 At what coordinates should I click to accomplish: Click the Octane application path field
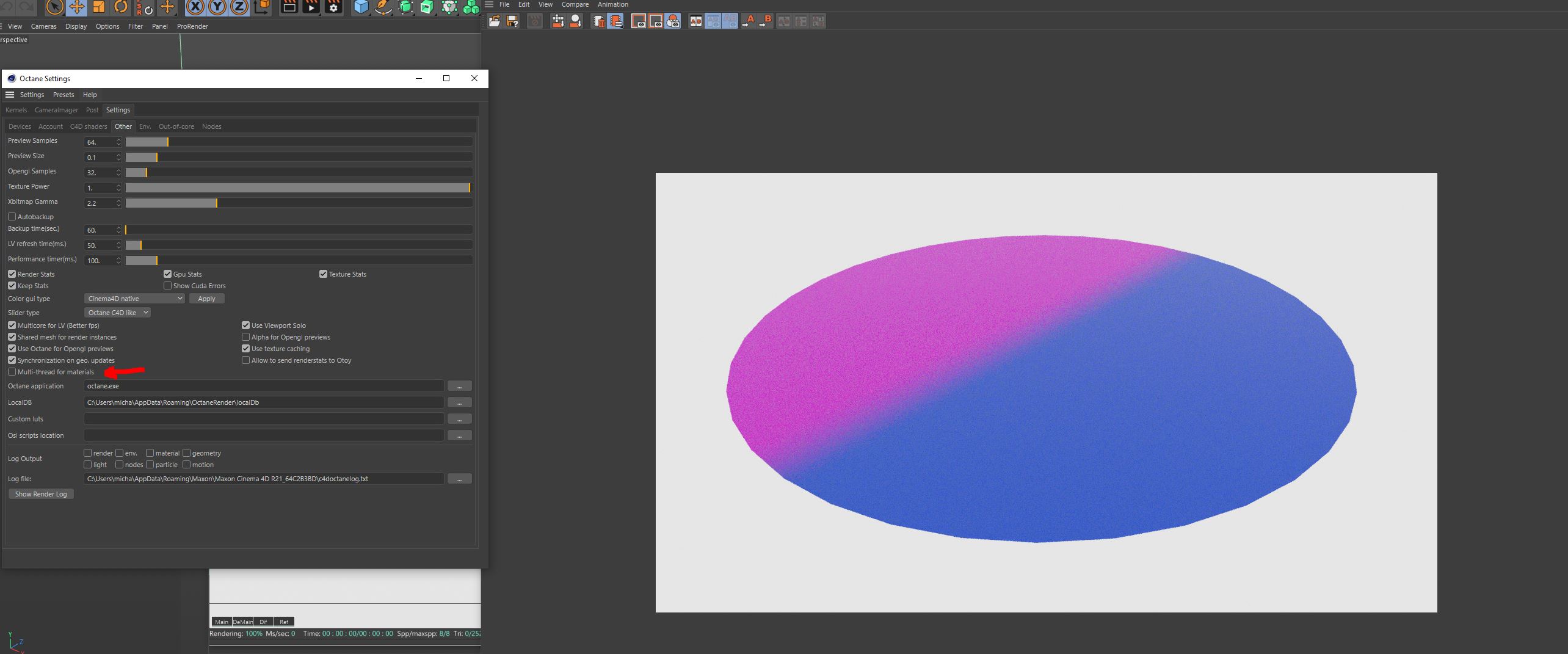click(264, 386)
